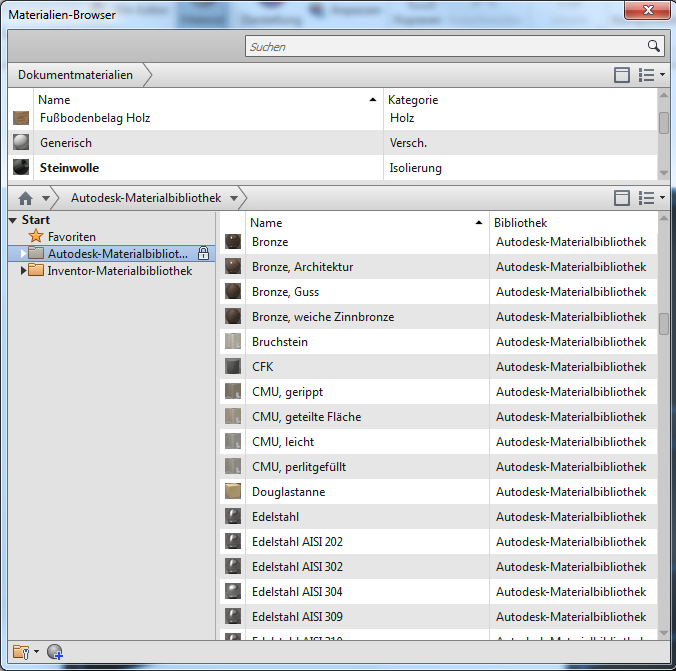The image size is (676, 671).
Task: Click library list scrollbar thumb
Action: tap(663, 324)
